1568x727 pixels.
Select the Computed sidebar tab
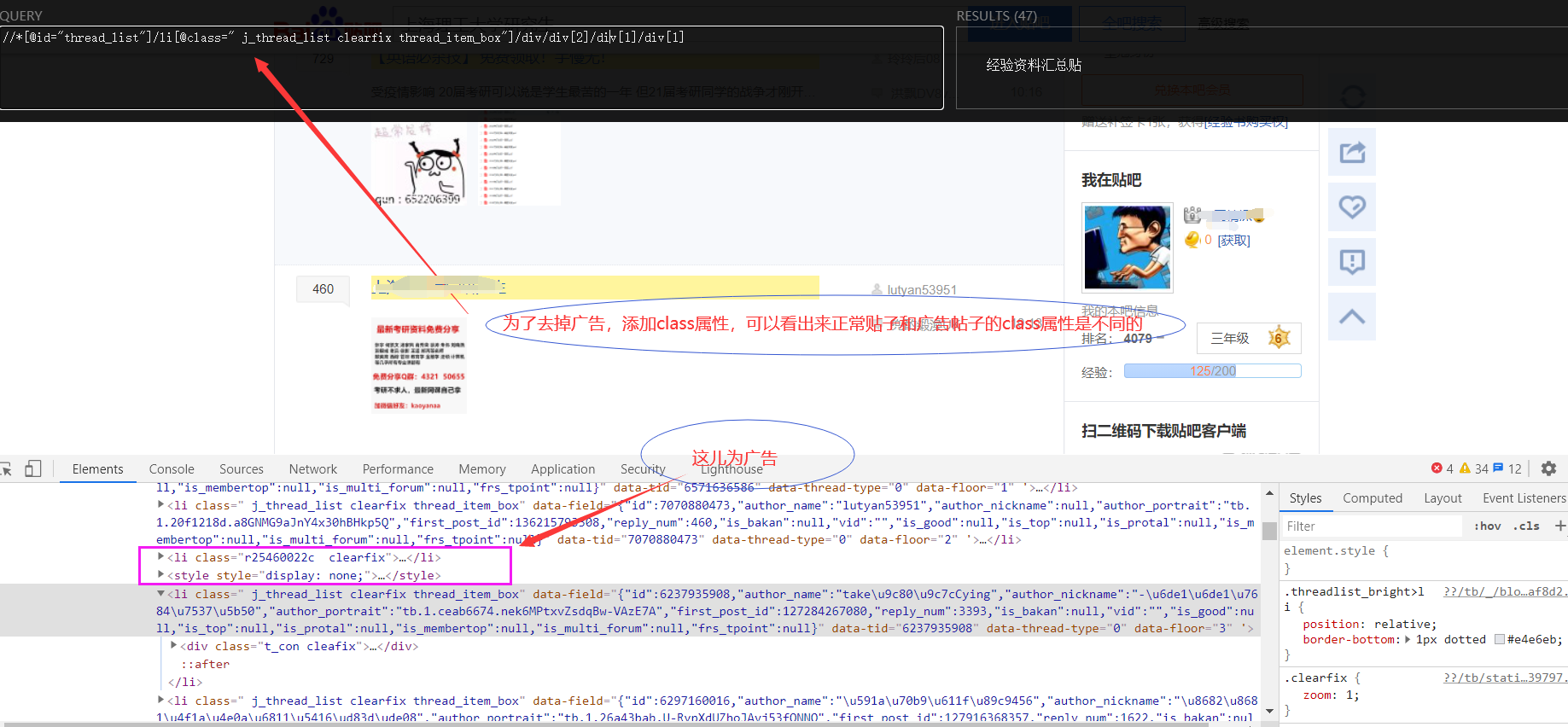coord(1373,498)
